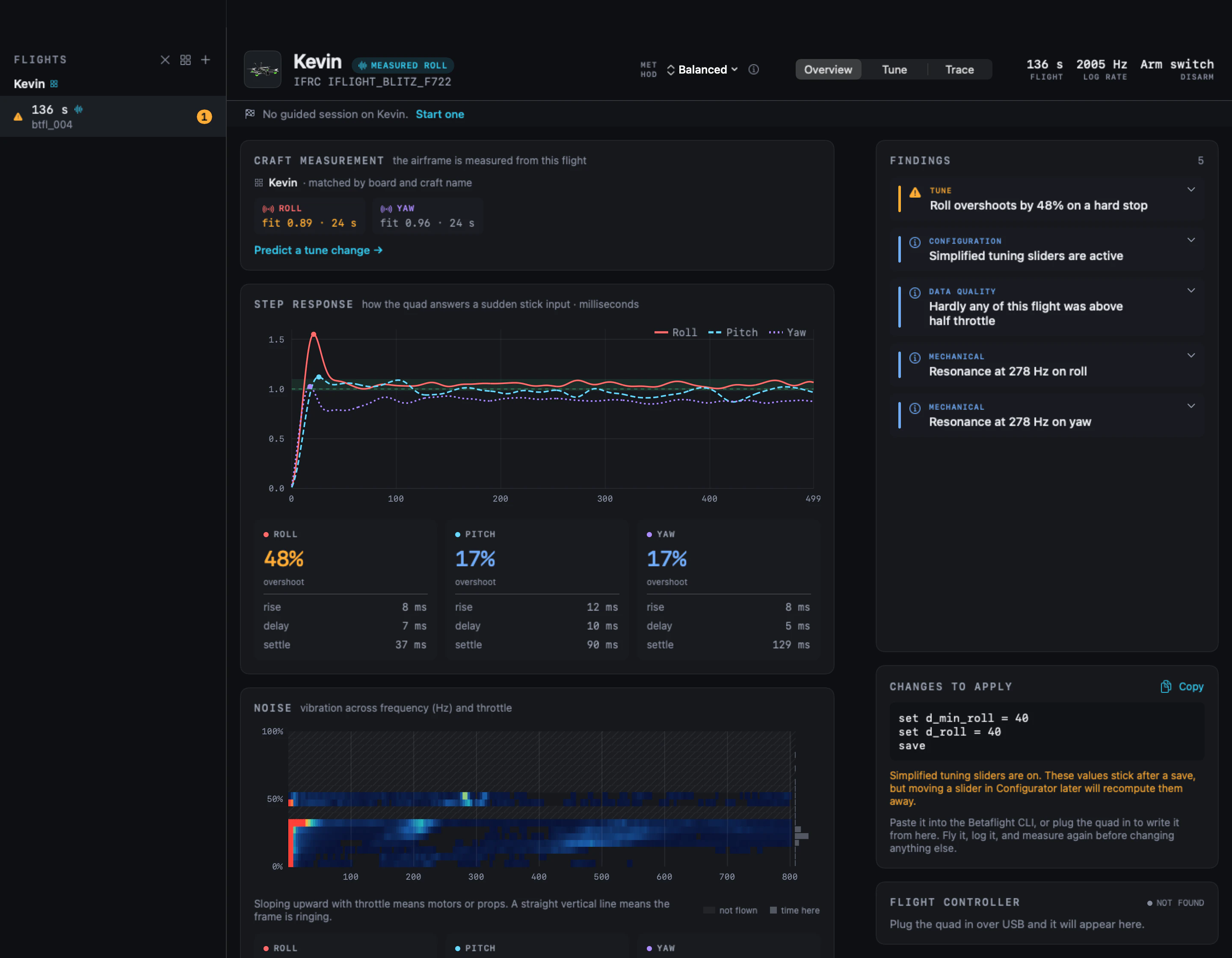Toggle the Yaw series in step response legend
This screenshot has width=1232, height=958.
[x=788, y=333]
